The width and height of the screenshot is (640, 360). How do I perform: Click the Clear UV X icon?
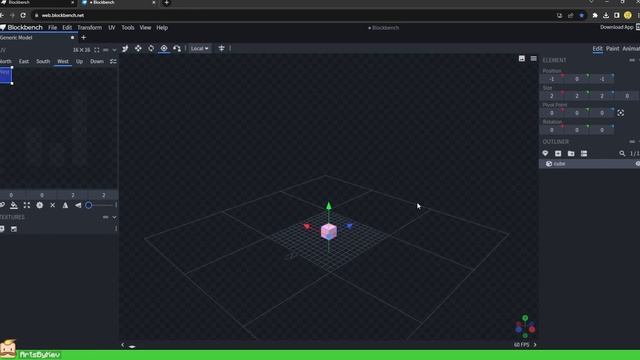click(x=53, y=205)
